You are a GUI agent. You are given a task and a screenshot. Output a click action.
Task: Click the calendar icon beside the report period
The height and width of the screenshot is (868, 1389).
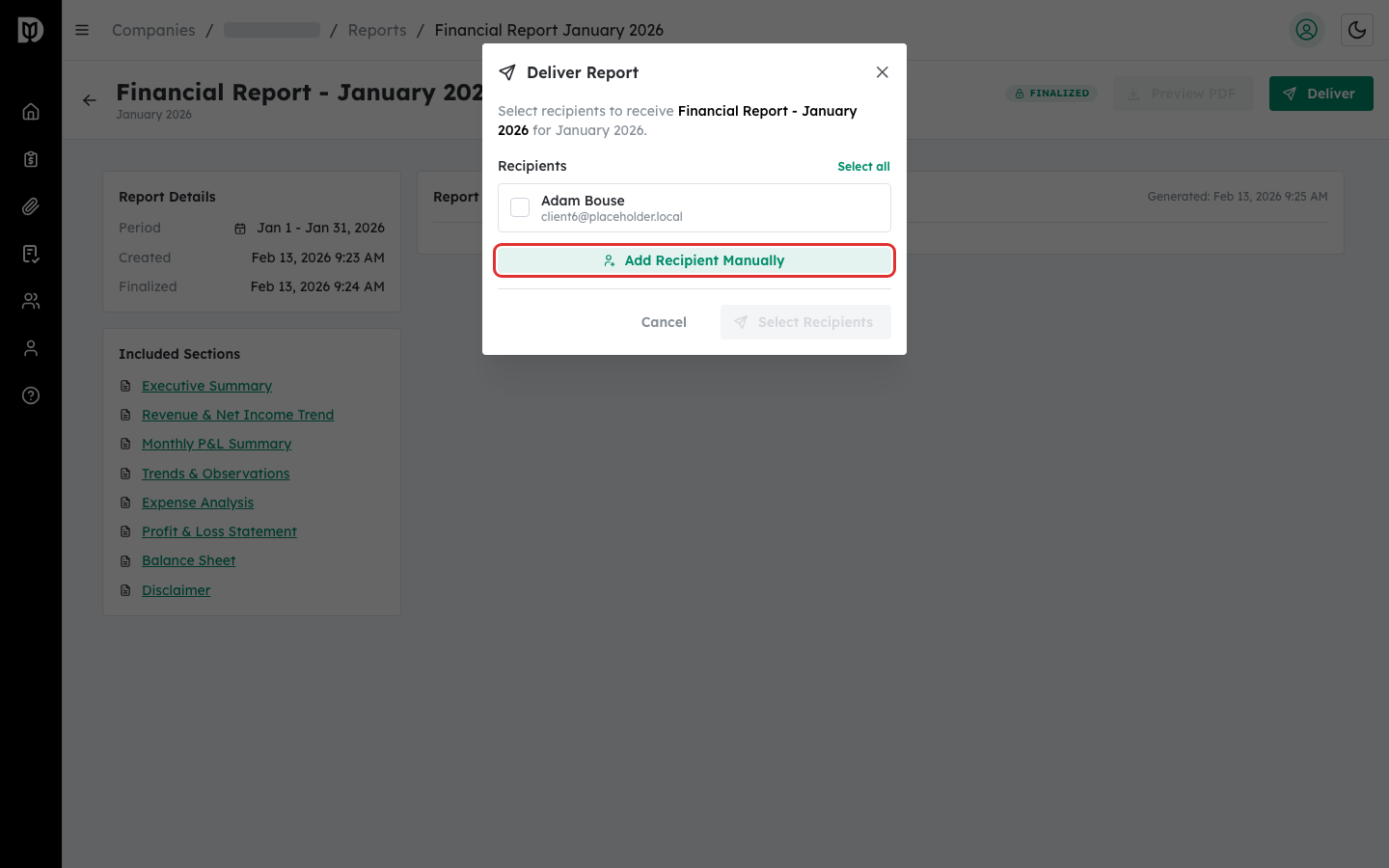239,229
